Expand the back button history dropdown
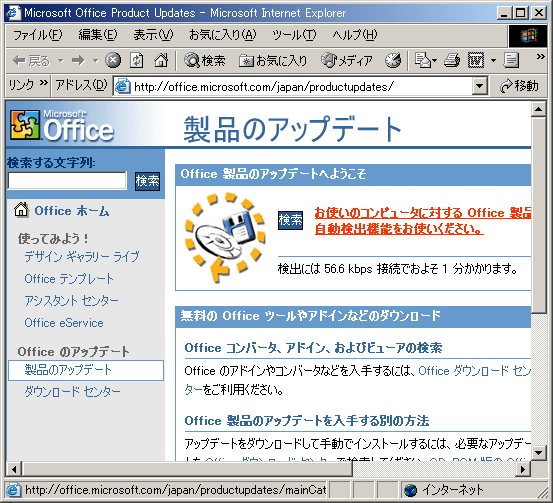The width and height of the screenshot is (553, 503). 61,61
